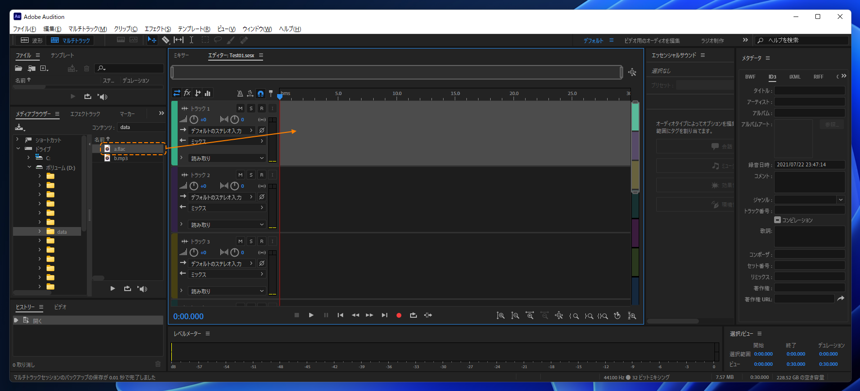Viewport: 860px width, 391px height.
Task: Show the fx effects track view
Action: 187,93
